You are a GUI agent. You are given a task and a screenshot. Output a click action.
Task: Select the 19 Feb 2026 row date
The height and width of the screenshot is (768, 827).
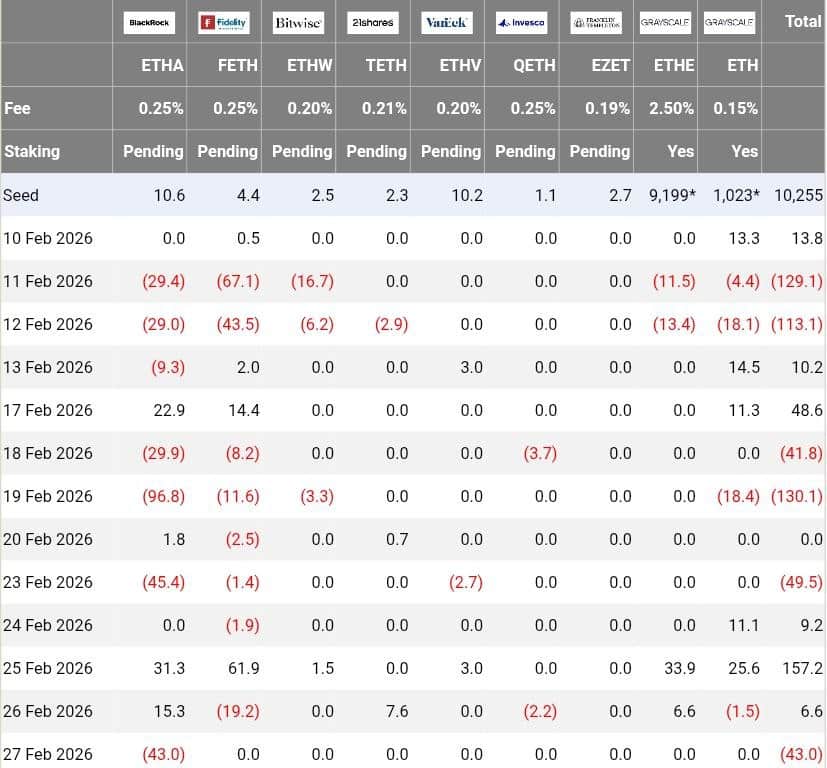coord(47,496)
